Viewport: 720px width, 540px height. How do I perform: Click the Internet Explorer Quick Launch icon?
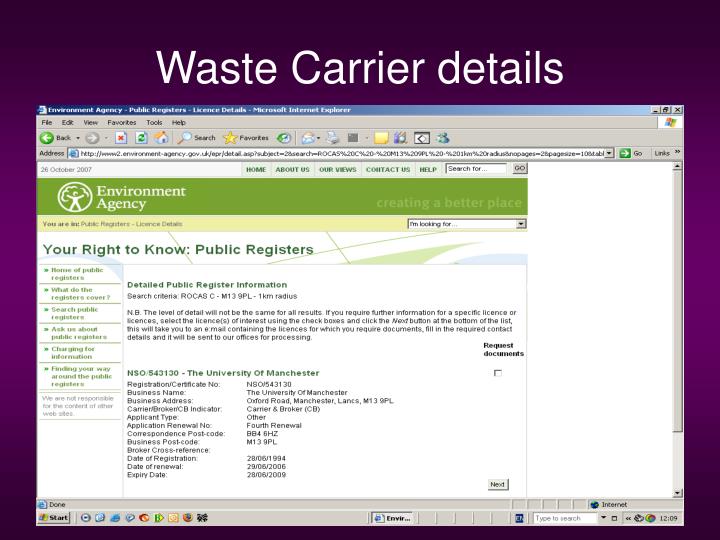coord(115,518)
